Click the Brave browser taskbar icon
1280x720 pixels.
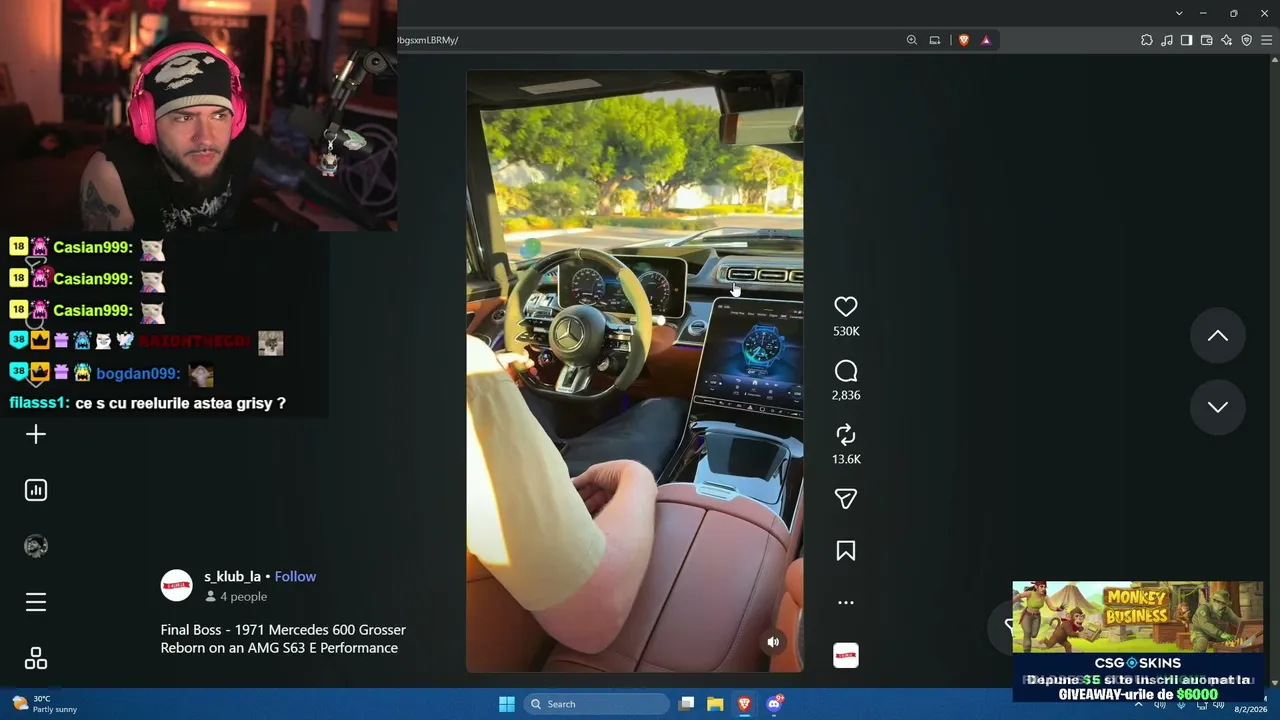(744, 704)
